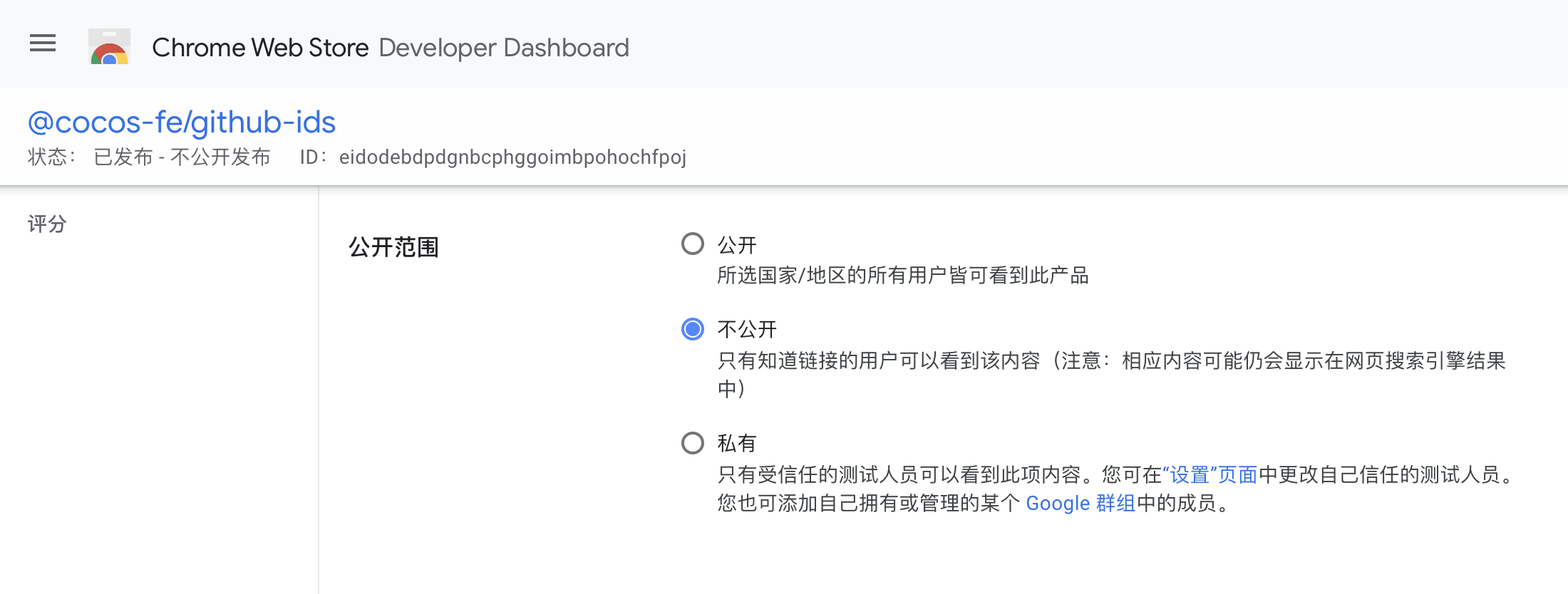
Task: Click the 已发布 - 不公开发布 status text
Action: pos(182,157)
